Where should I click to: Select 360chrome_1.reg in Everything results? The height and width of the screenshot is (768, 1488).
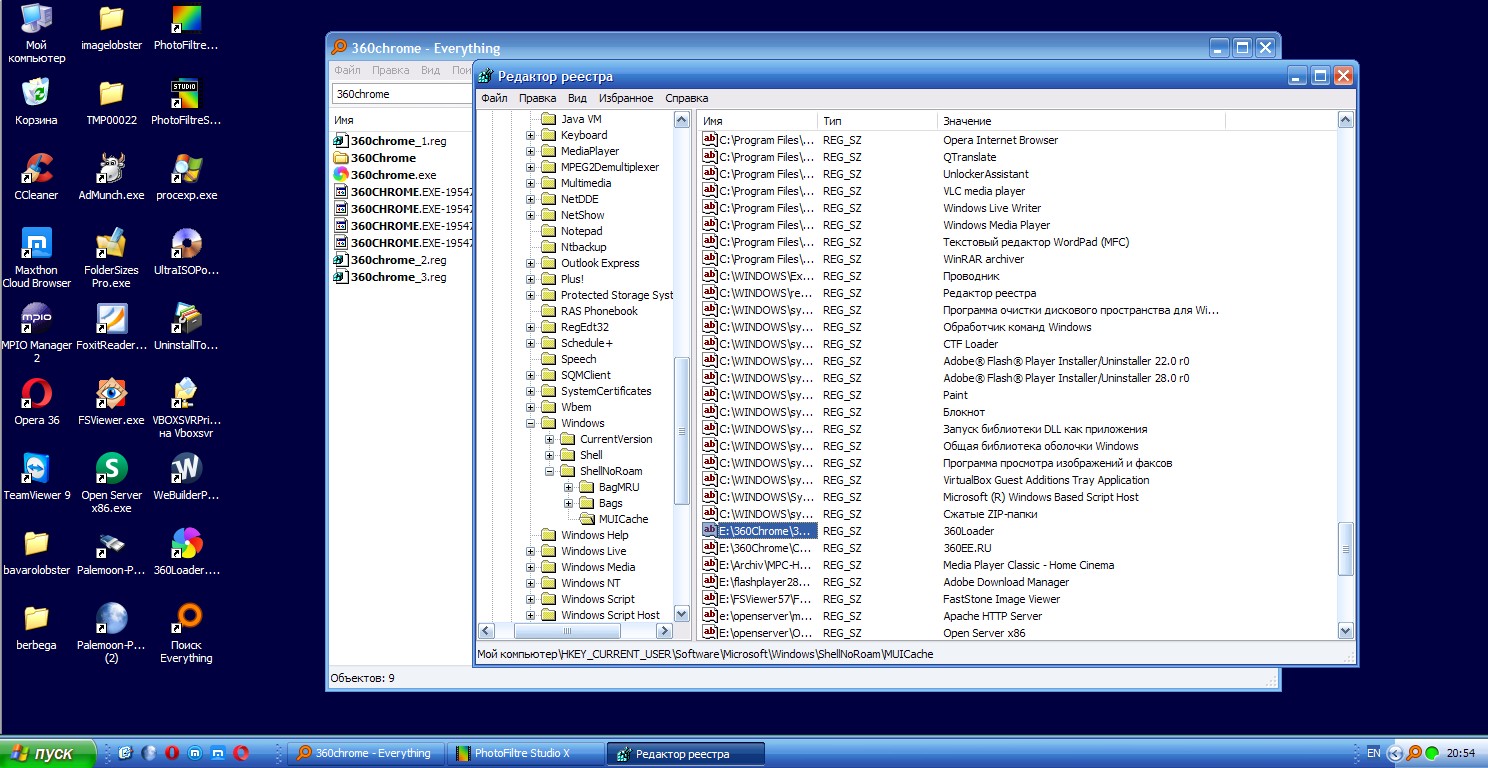click(x=398, y=141)
